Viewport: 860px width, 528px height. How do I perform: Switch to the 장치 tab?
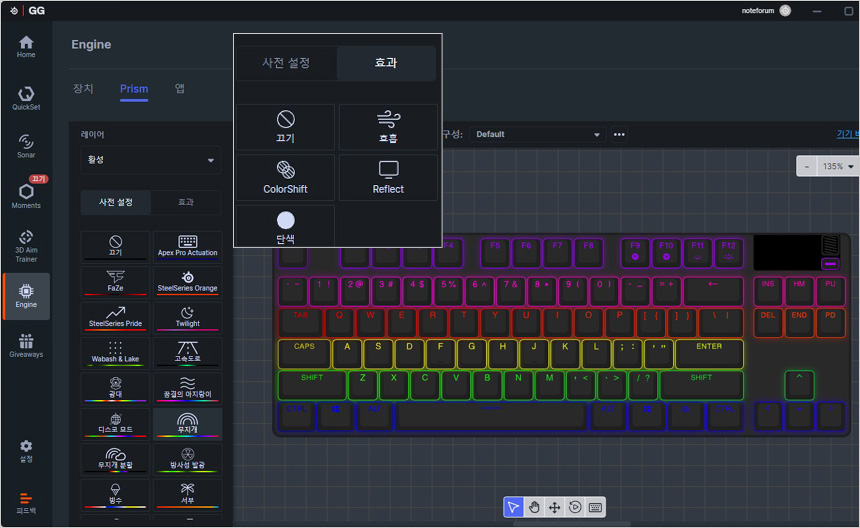pos(83,89)
